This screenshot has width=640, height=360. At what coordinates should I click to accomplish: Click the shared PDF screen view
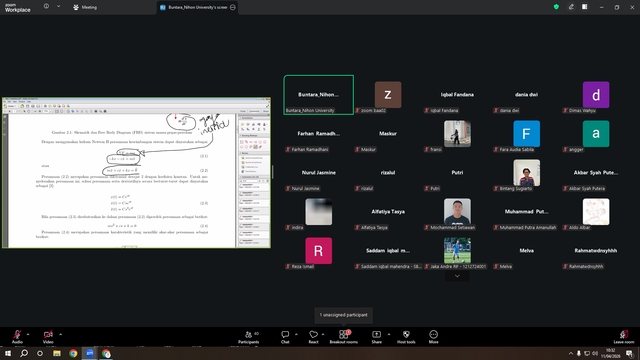pos(136,173)
